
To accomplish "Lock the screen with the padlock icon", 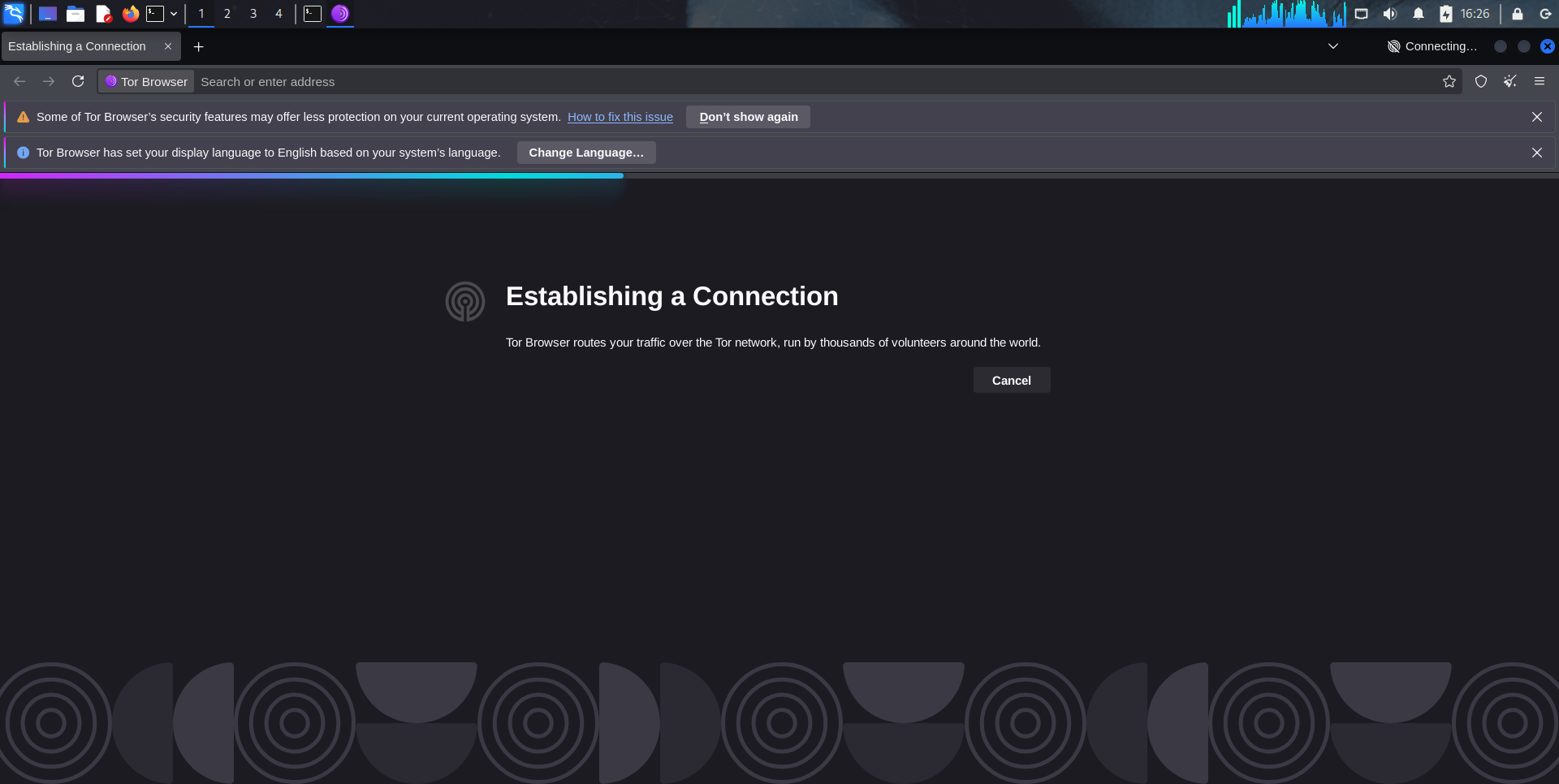I will 1517,14.
